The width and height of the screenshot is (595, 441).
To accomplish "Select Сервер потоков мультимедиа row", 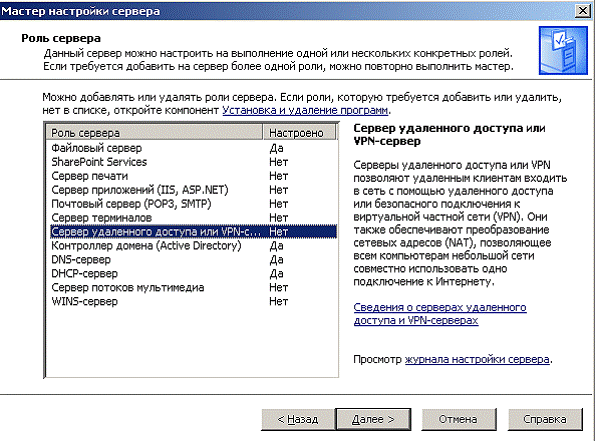I will point(193,287).
